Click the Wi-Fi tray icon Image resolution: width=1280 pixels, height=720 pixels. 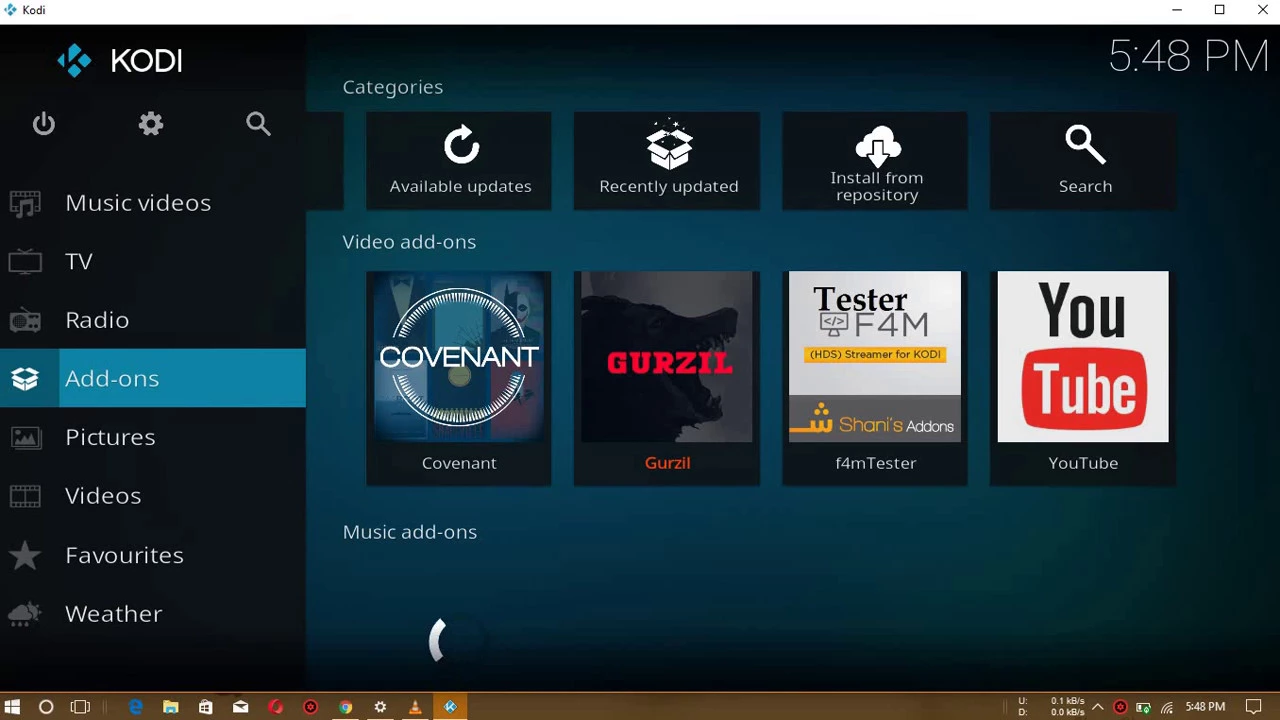tap(1166, 707)
